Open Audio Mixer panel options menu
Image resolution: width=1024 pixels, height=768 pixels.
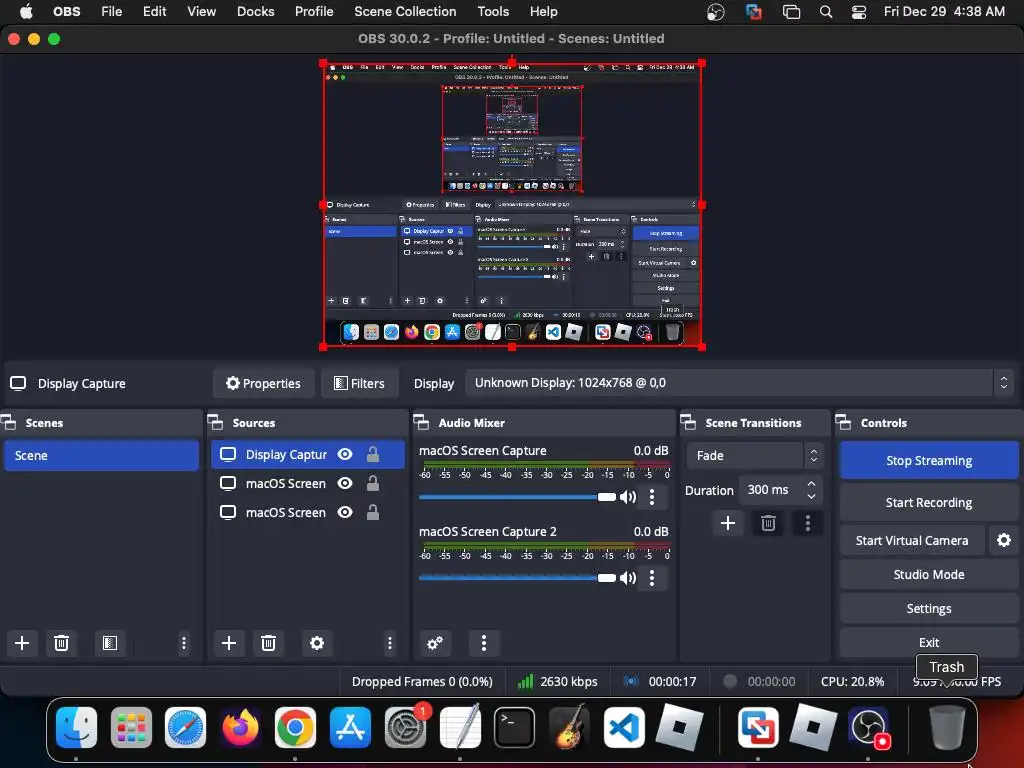[x=484, y=643]
